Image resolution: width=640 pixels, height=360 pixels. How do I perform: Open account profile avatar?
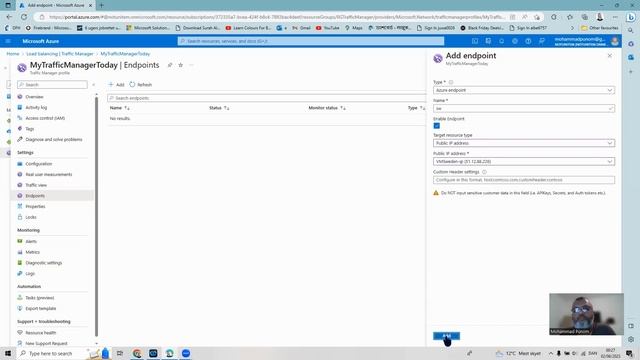[615, 41]
